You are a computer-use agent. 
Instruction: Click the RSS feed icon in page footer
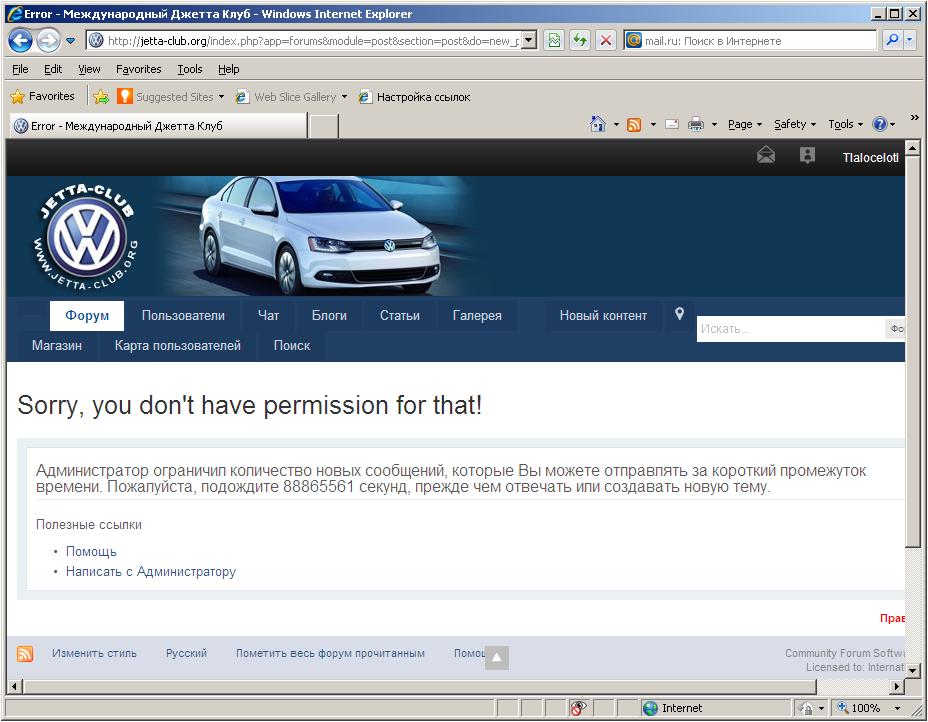[25, 654]
